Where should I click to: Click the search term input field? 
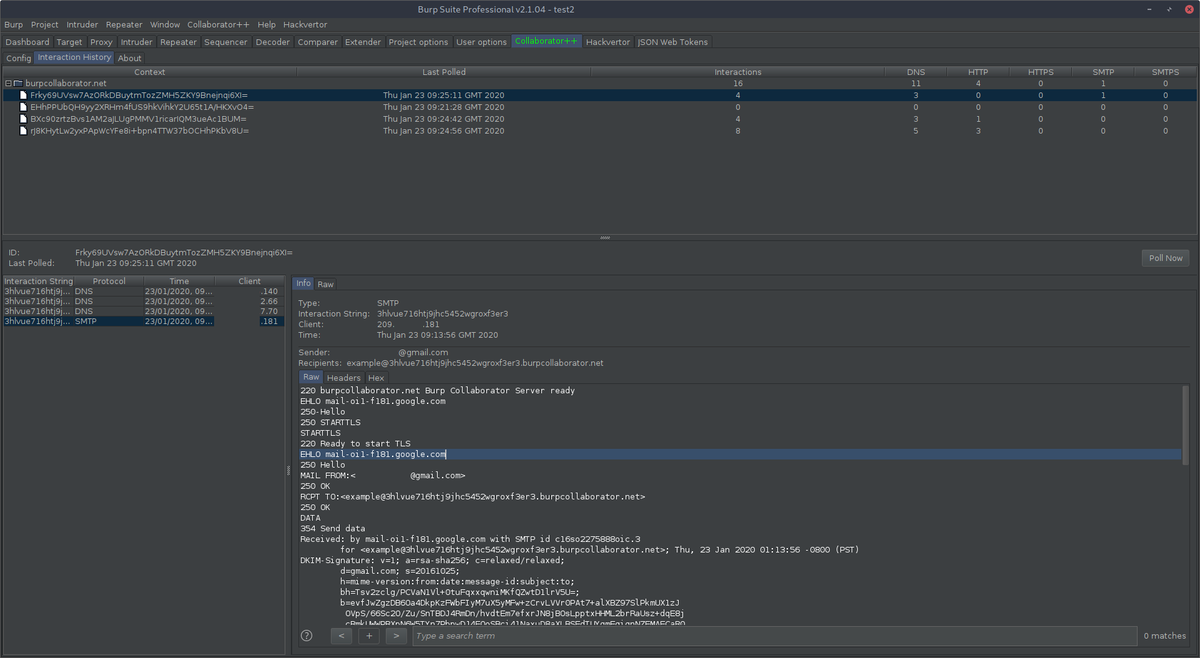(x=774, y=635)
